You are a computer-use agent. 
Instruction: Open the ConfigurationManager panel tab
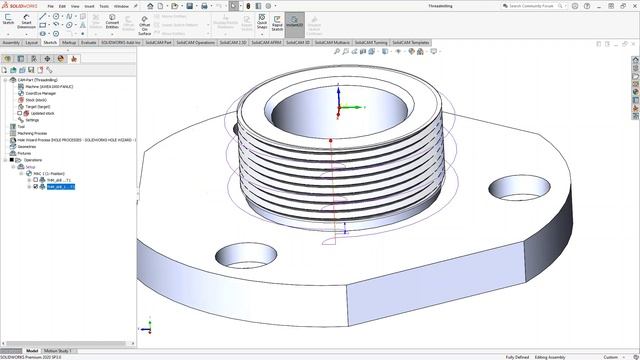pyautogui.click(x=34, y=59)
